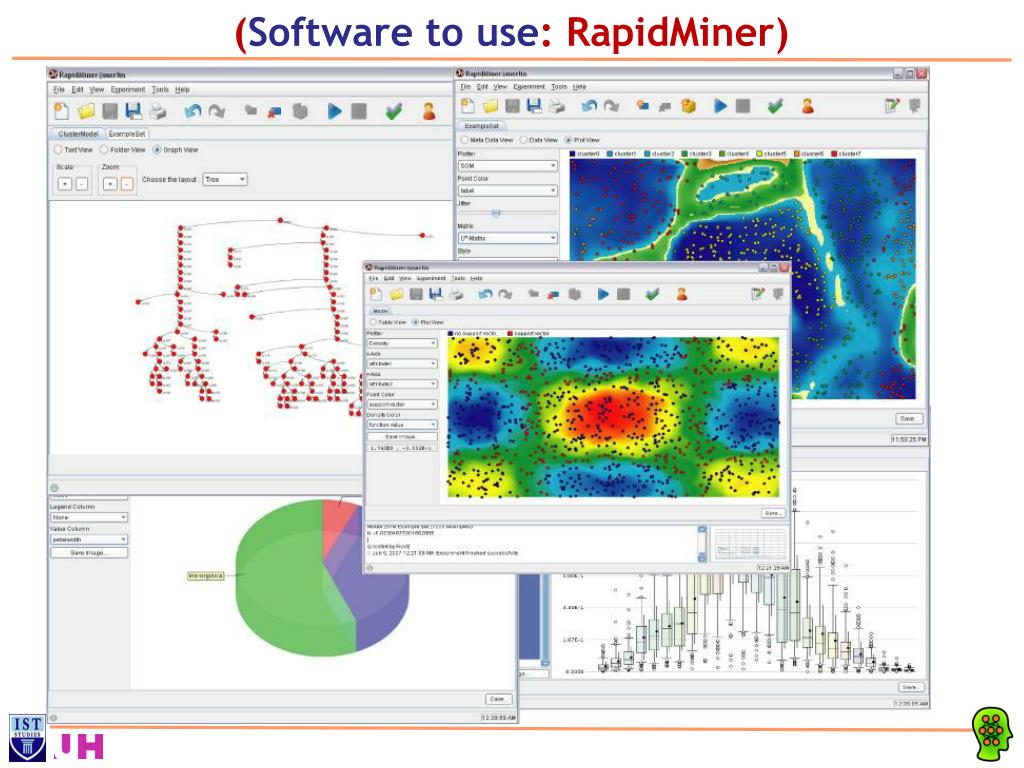Click Open folder icon in front density plot window
Viewport: 1024px width, 768px height.
point(396,295)
